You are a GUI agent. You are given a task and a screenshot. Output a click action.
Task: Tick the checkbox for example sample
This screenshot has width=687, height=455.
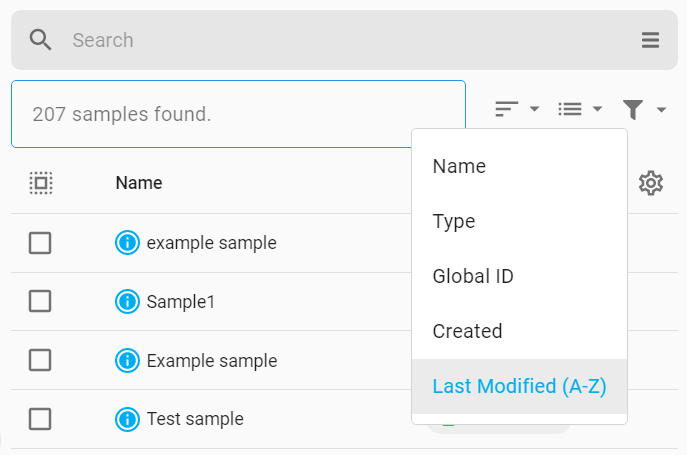point(40,243)
